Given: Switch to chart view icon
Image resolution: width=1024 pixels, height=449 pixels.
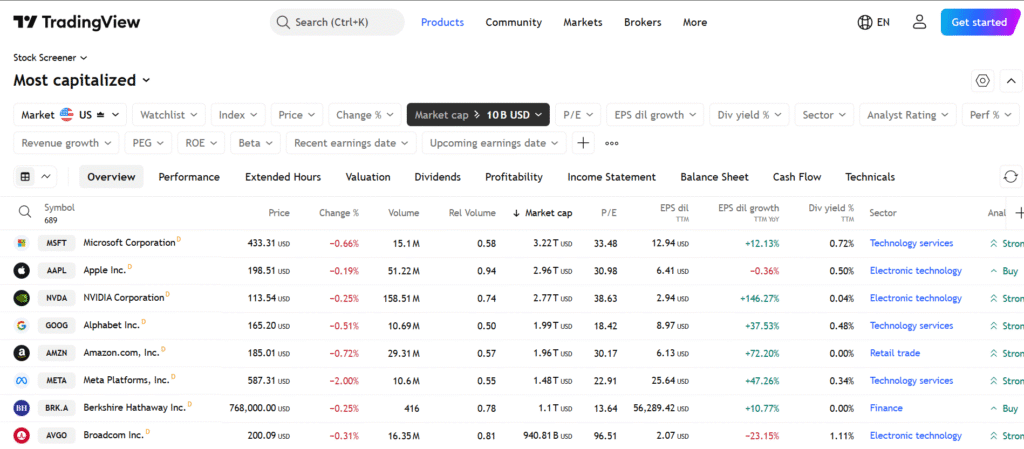Looking at the screenshot, I should (x=46, y=177).
